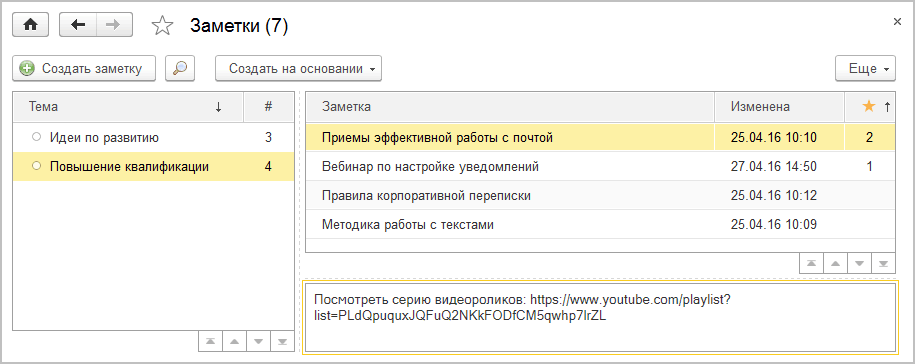915x364 pixels.
Task: Close the Заметки form
Action: (897, 22)
